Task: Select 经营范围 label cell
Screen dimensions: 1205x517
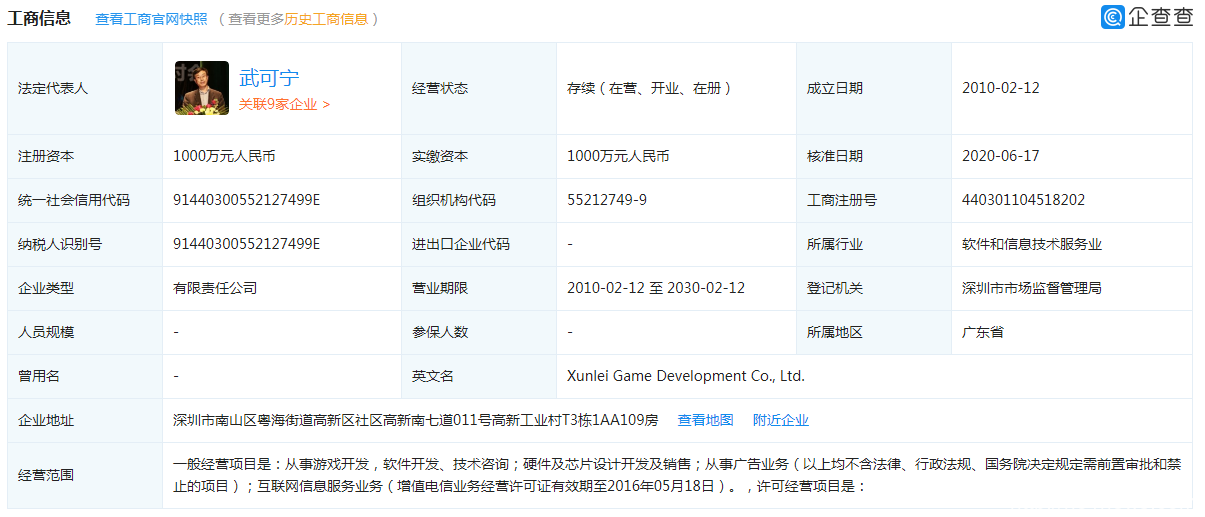Action: coord(85,475)
